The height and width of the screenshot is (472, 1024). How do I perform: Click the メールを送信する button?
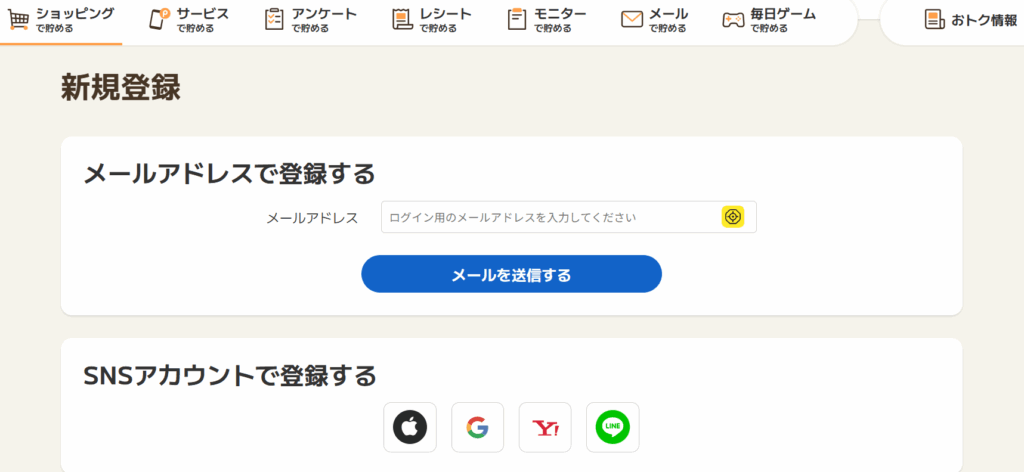tap(511, 274)
